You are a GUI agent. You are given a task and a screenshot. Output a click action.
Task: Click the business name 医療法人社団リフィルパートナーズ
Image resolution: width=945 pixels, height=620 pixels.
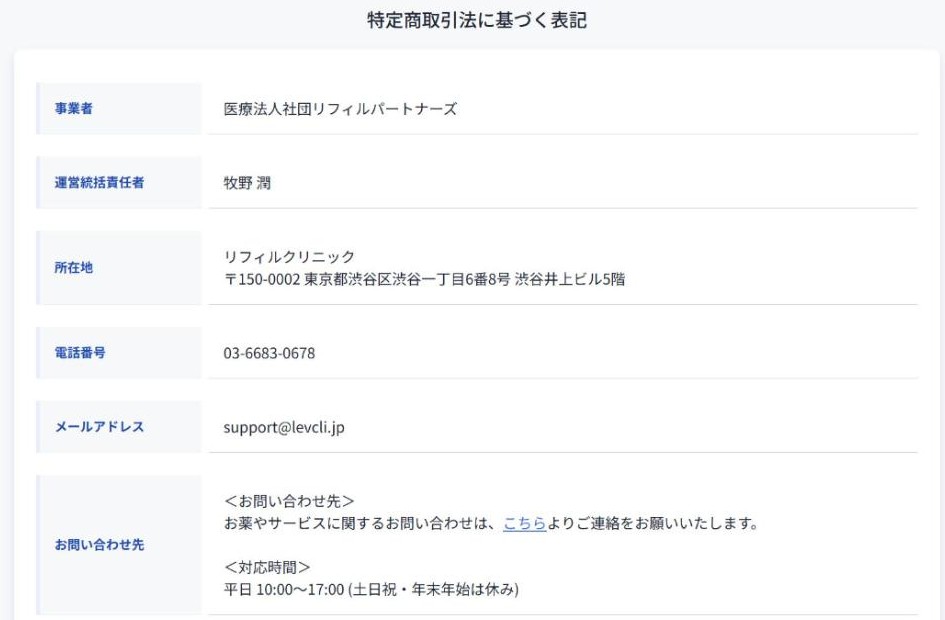[341, 109]
